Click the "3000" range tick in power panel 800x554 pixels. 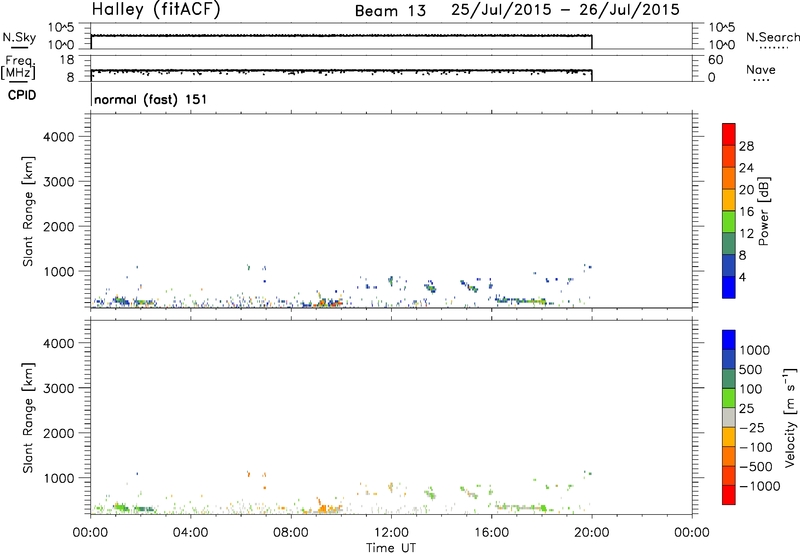[x=59, y=182]
